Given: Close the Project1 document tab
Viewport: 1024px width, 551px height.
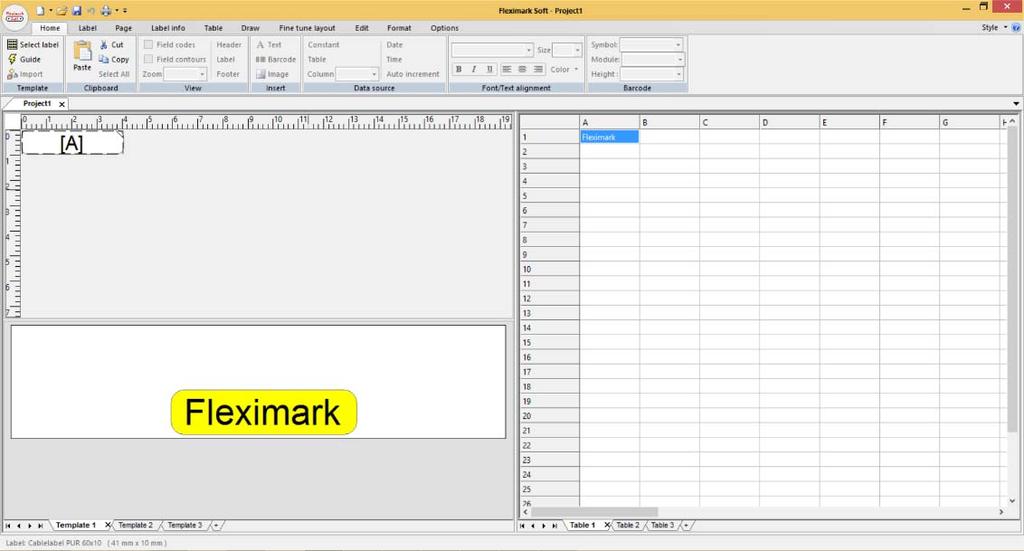Looking at the screenshot, I should tap(62, 104).
